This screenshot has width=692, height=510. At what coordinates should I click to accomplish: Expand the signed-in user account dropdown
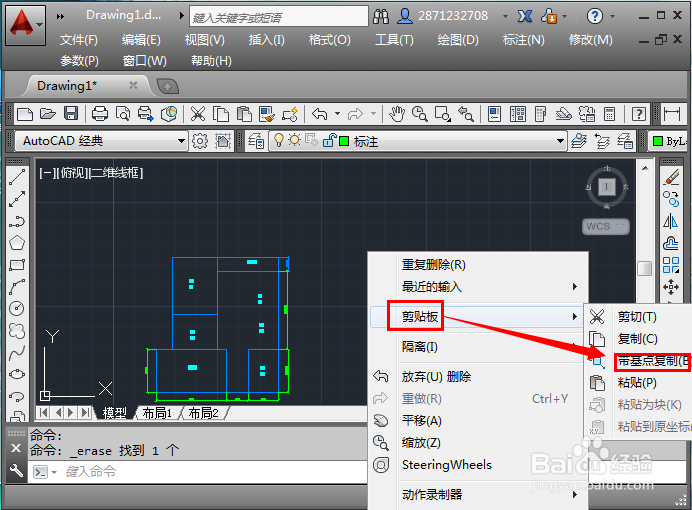(x=505, y=16)
